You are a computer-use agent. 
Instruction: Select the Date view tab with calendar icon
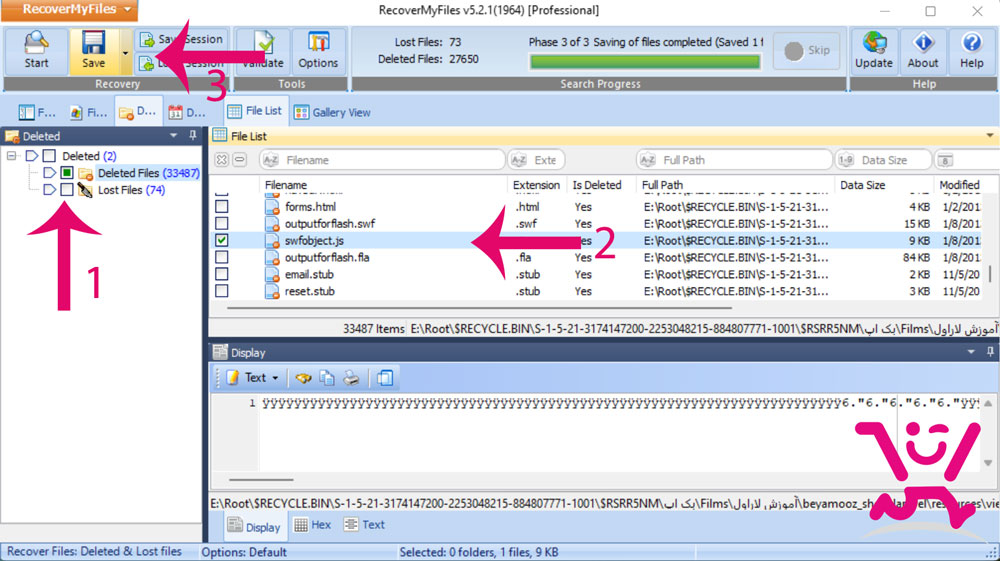pos(186,112)
